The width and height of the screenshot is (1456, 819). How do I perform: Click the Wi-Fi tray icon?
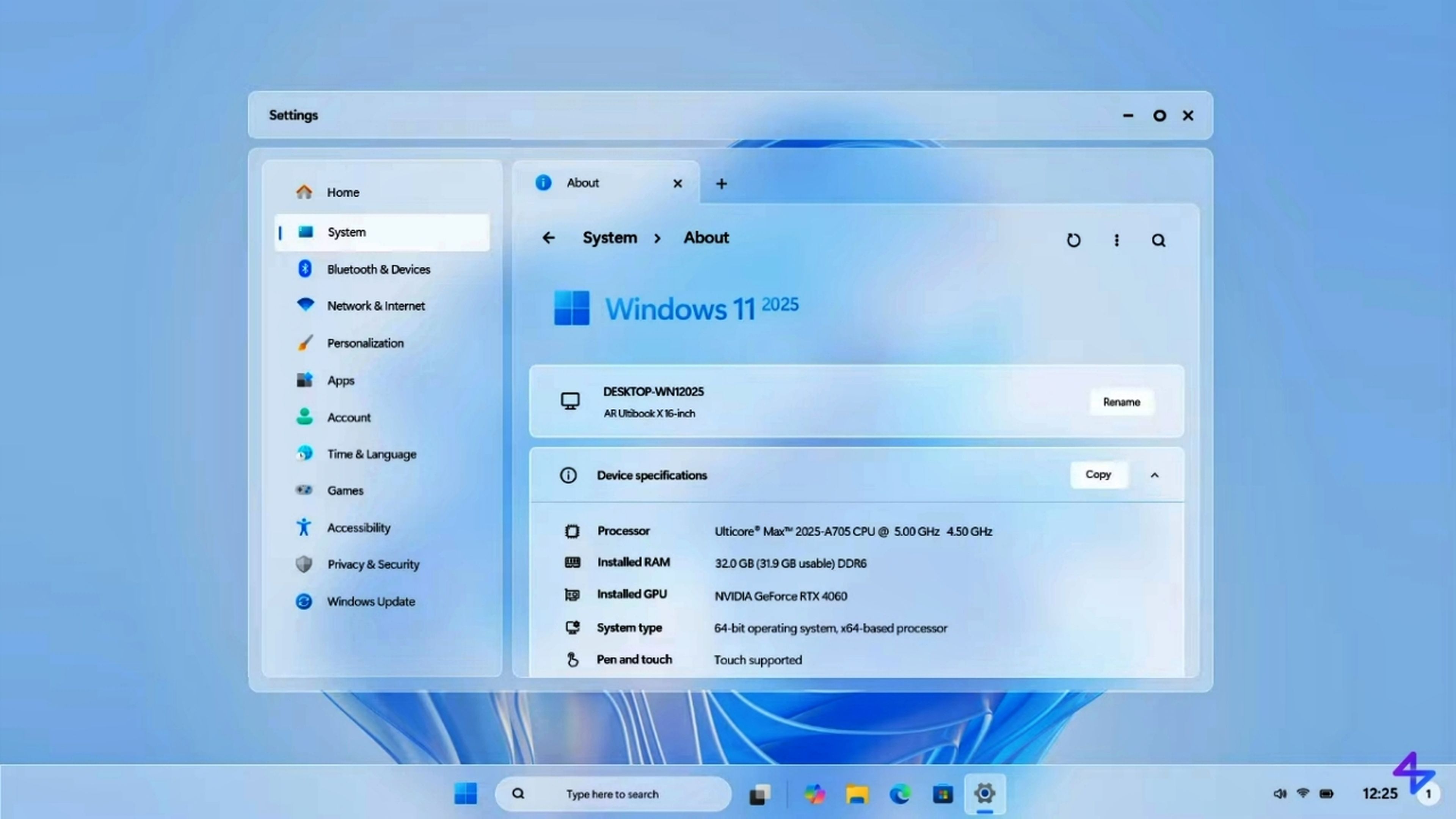[1303, 794]
